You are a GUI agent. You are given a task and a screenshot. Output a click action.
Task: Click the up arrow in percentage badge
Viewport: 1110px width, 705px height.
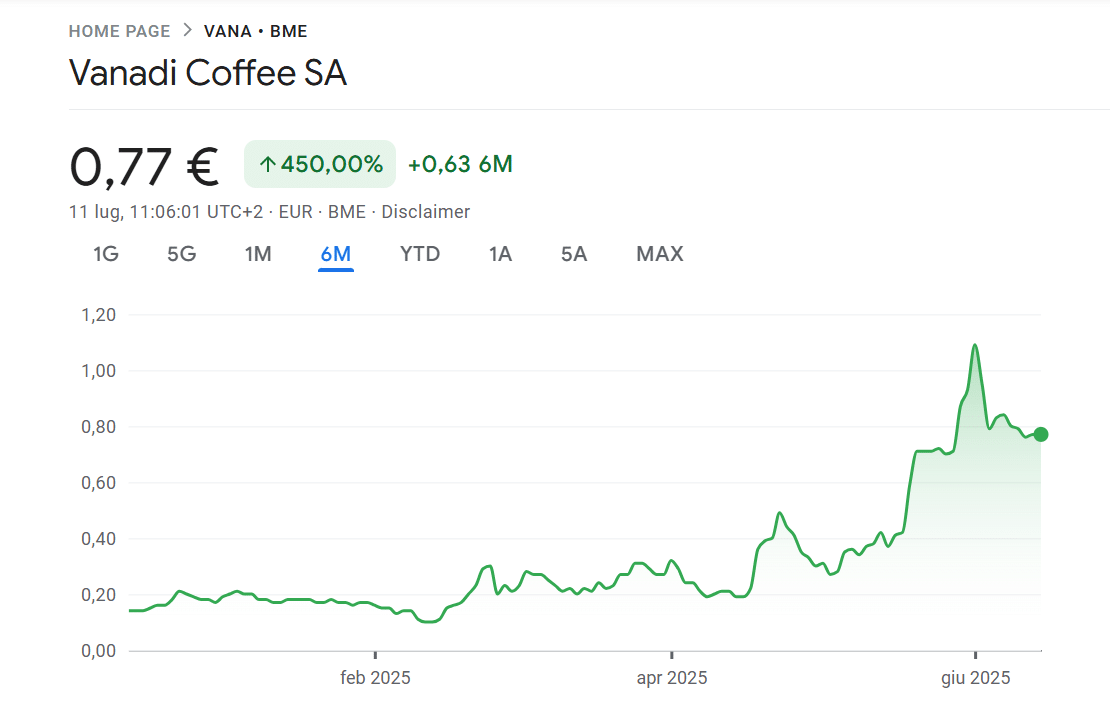(267, 165)
